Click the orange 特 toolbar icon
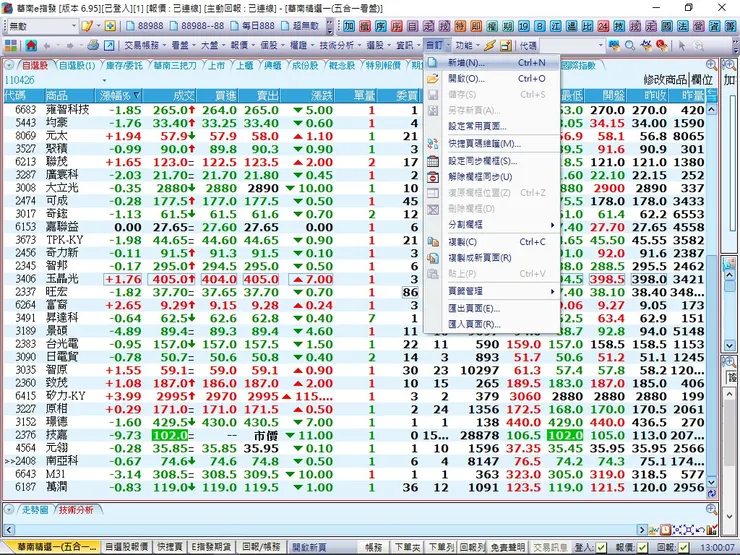This screenshot has width=740, height=555. click(460, 26)
